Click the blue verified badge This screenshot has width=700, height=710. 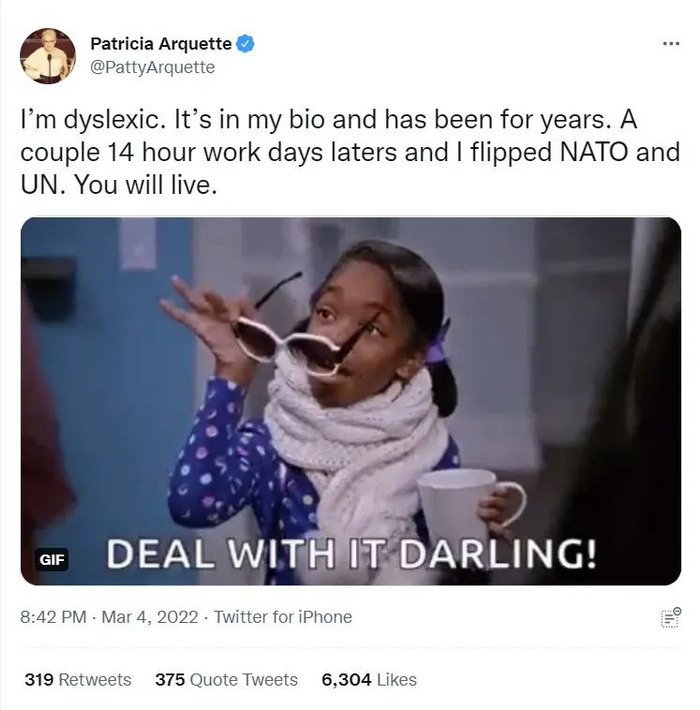tap(245, 44)
